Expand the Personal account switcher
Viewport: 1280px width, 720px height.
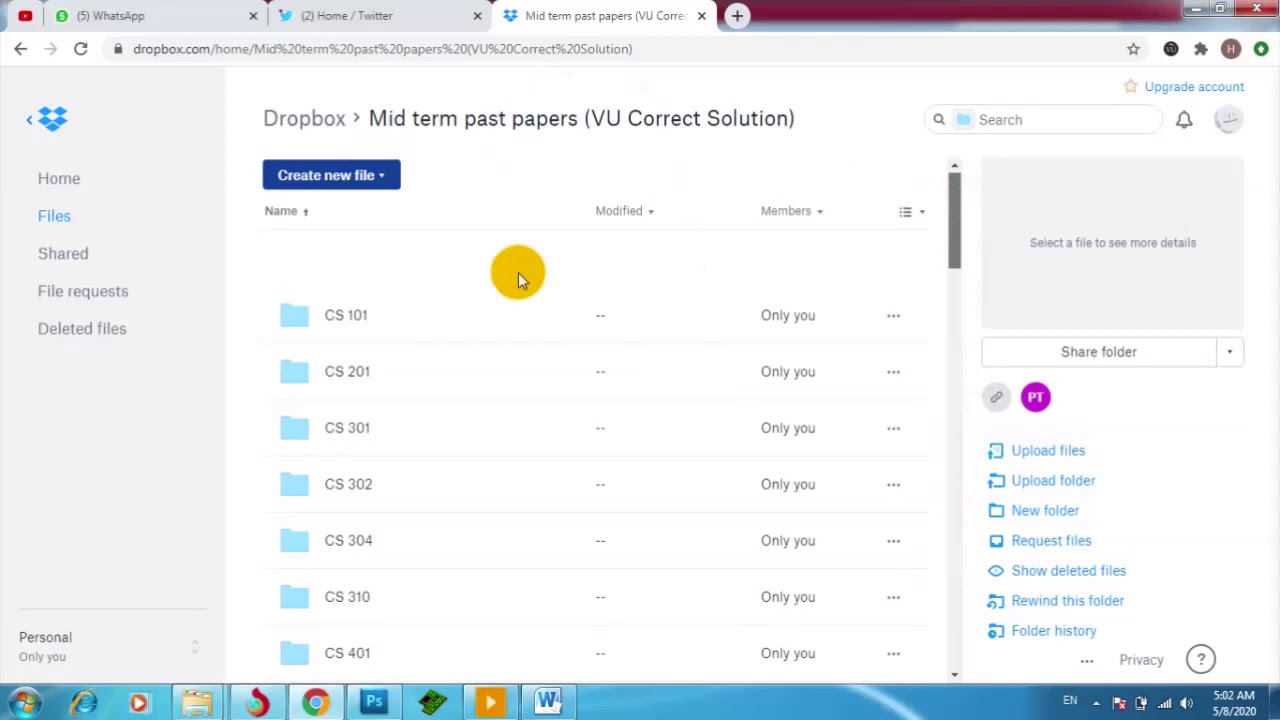195,647
